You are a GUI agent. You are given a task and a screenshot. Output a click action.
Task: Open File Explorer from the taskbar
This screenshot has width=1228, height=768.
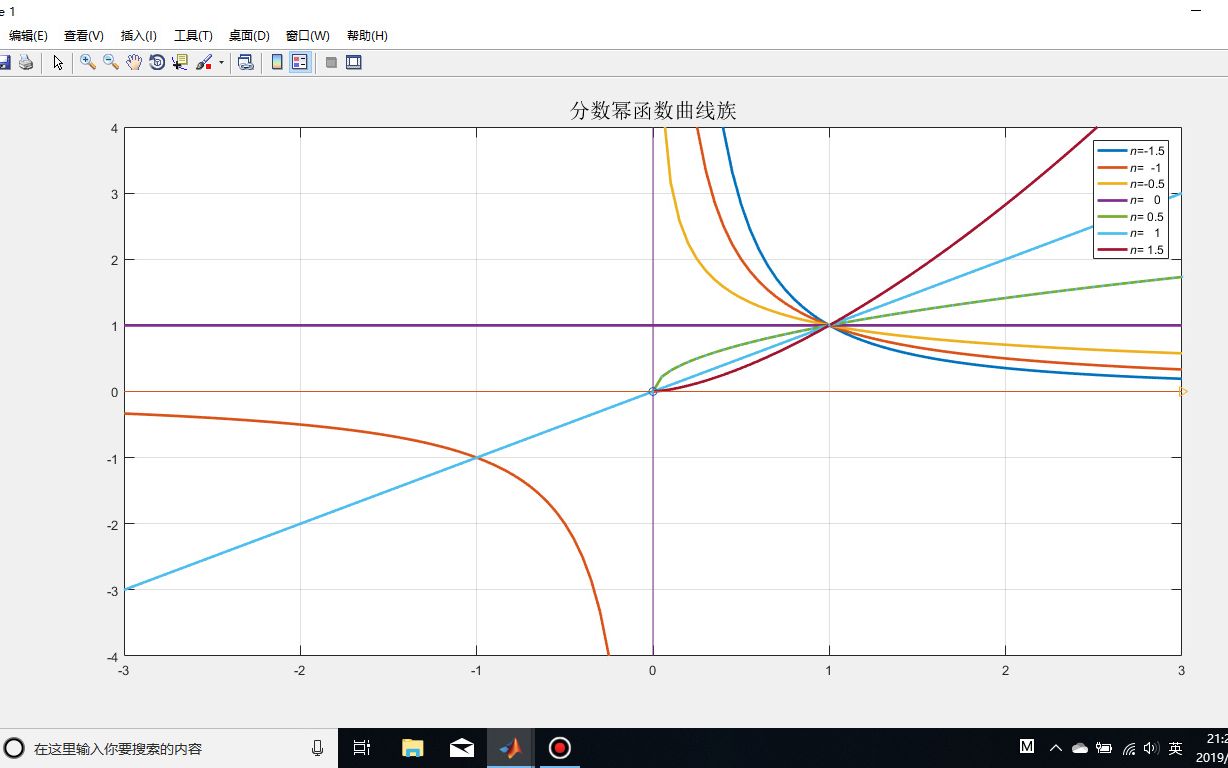click(412, 748)
